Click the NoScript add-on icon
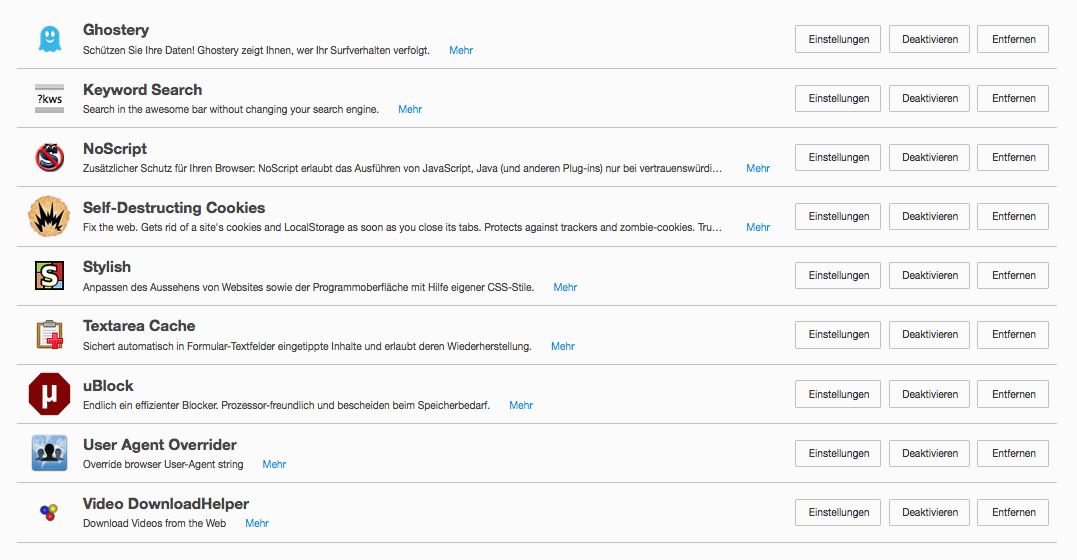Screen dimensions: 1077x560 [49, 157]
